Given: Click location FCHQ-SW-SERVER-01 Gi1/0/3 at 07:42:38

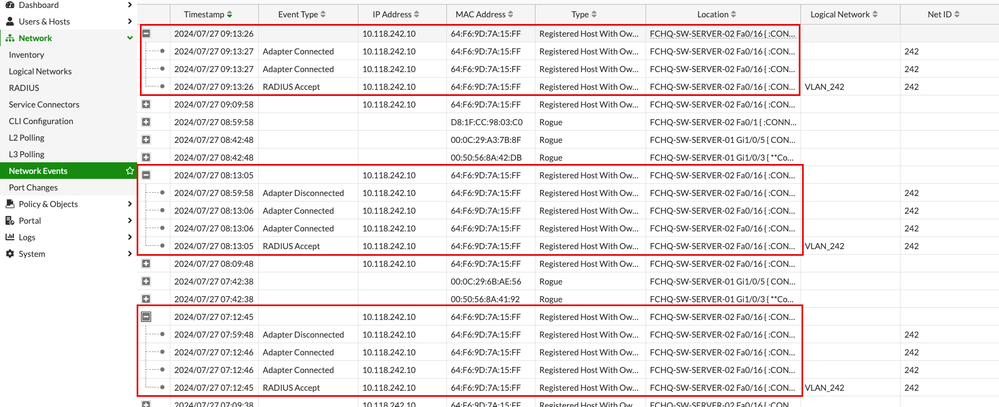Looking at the screenshot, I should pyautogui.click(x=722, y=299).
